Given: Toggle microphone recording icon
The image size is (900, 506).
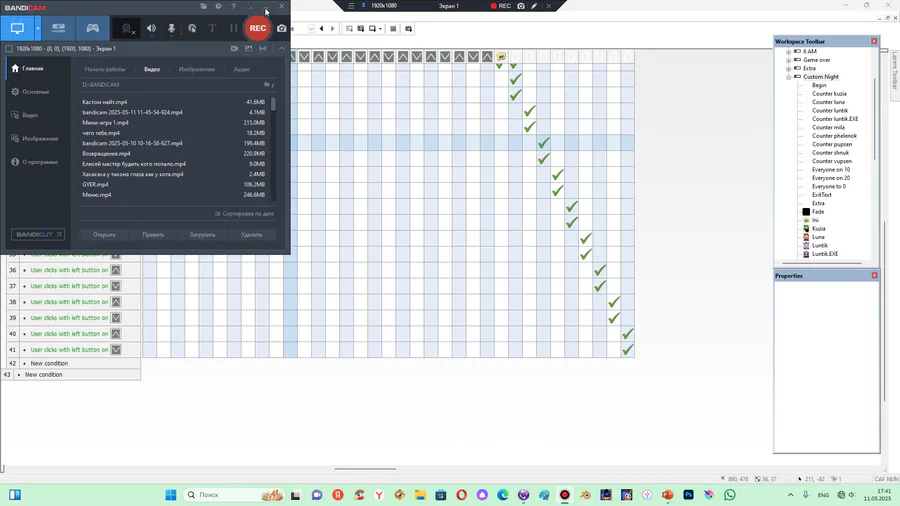Looking at the screenshot, I should pos(171,28).
